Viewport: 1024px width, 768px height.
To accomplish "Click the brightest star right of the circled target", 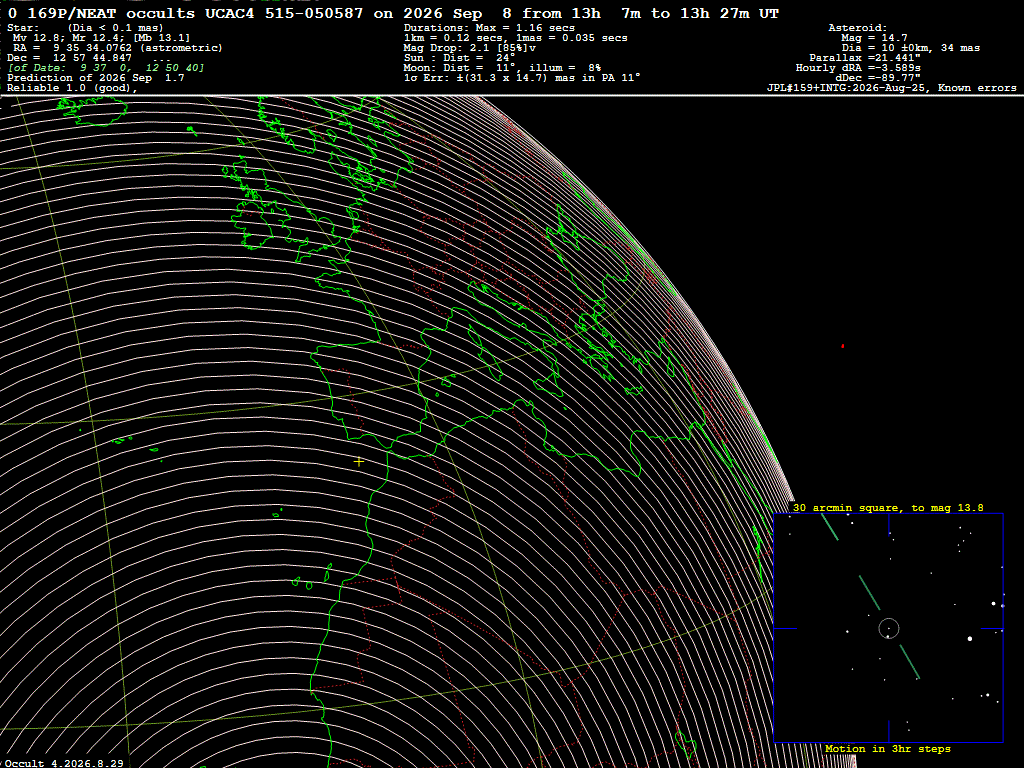I will pyautogui.click(x=970, y=639).
